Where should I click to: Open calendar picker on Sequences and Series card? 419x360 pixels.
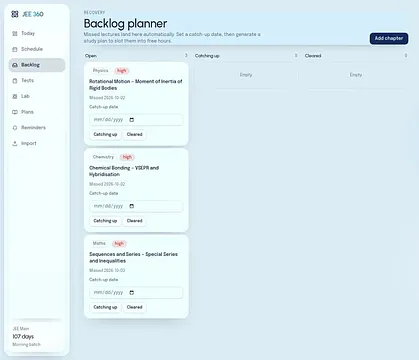pos(132,292)
